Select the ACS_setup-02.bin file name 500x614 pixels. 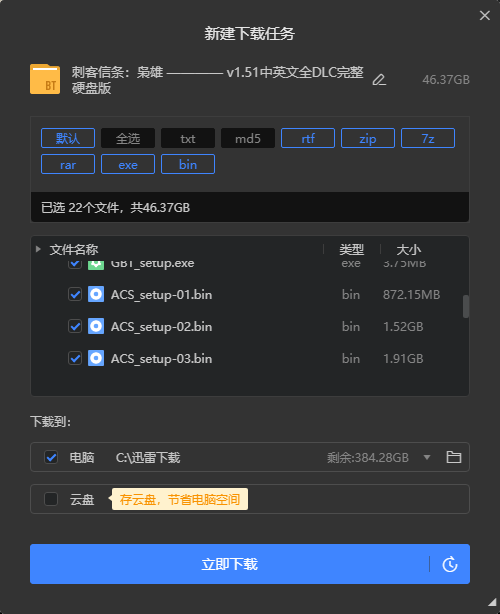(x=161, y=327)
